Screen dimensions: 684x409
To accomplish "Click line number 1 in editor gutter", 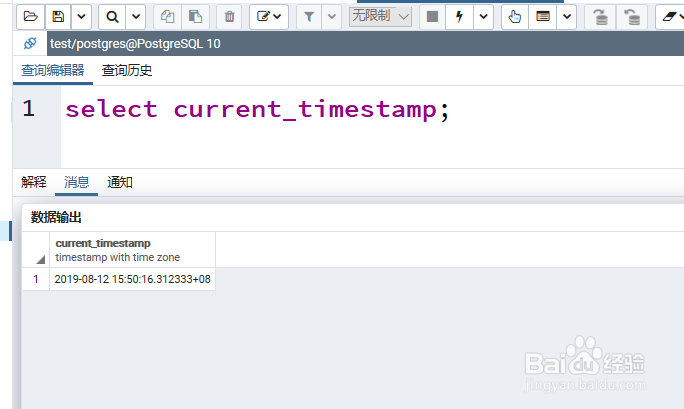I will [x=29, y=108].
